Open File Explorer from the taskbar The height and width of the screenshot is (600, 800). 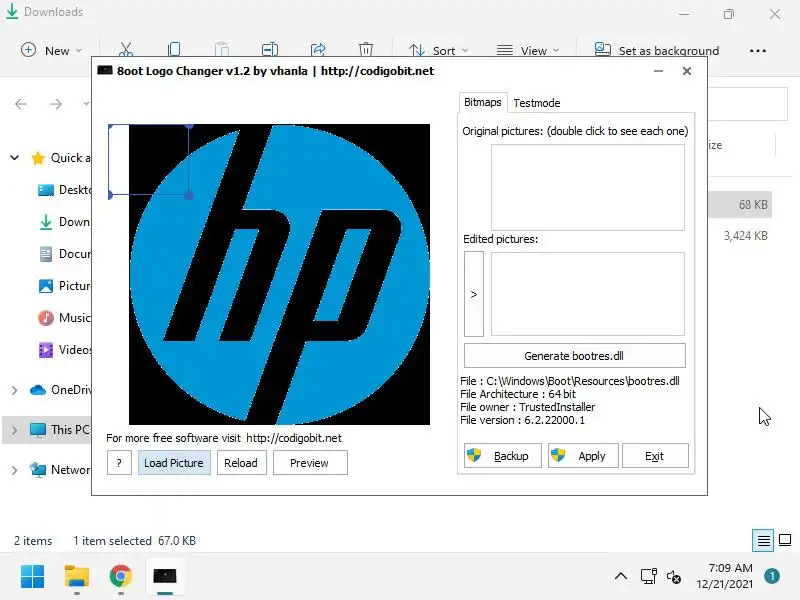[77, 577]
